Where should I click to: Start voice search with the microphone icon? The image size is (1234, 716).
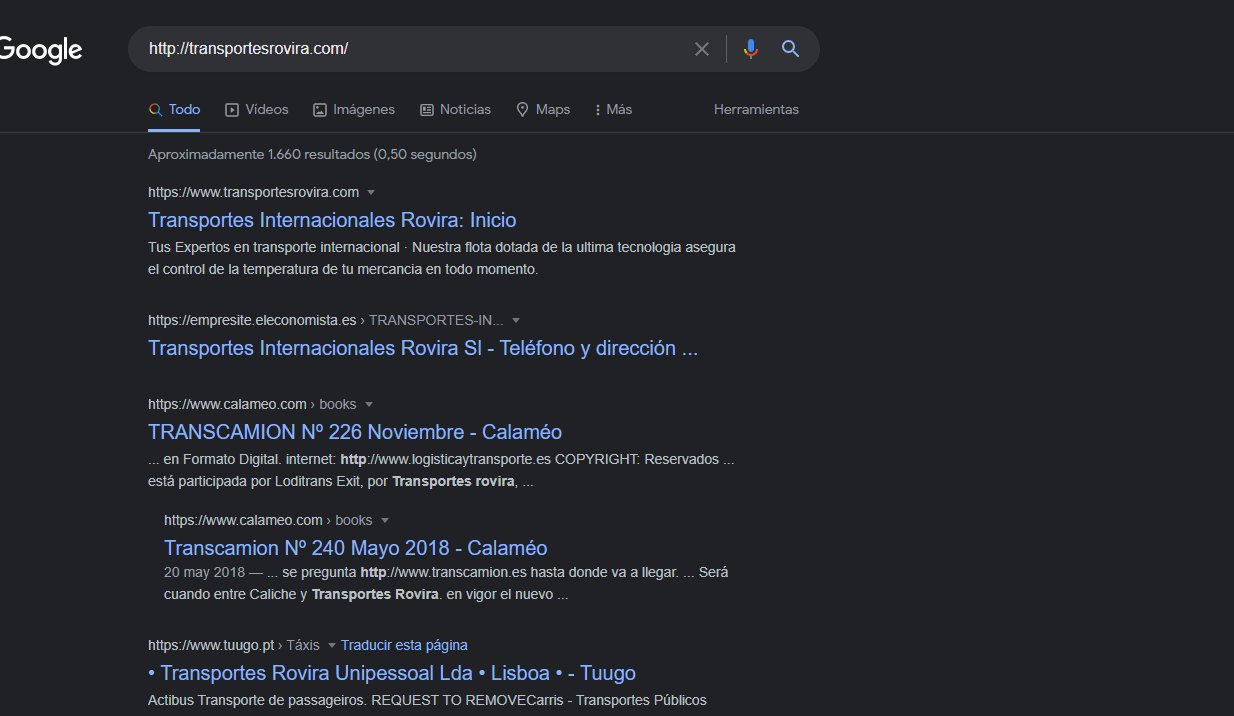click(751, 49)
